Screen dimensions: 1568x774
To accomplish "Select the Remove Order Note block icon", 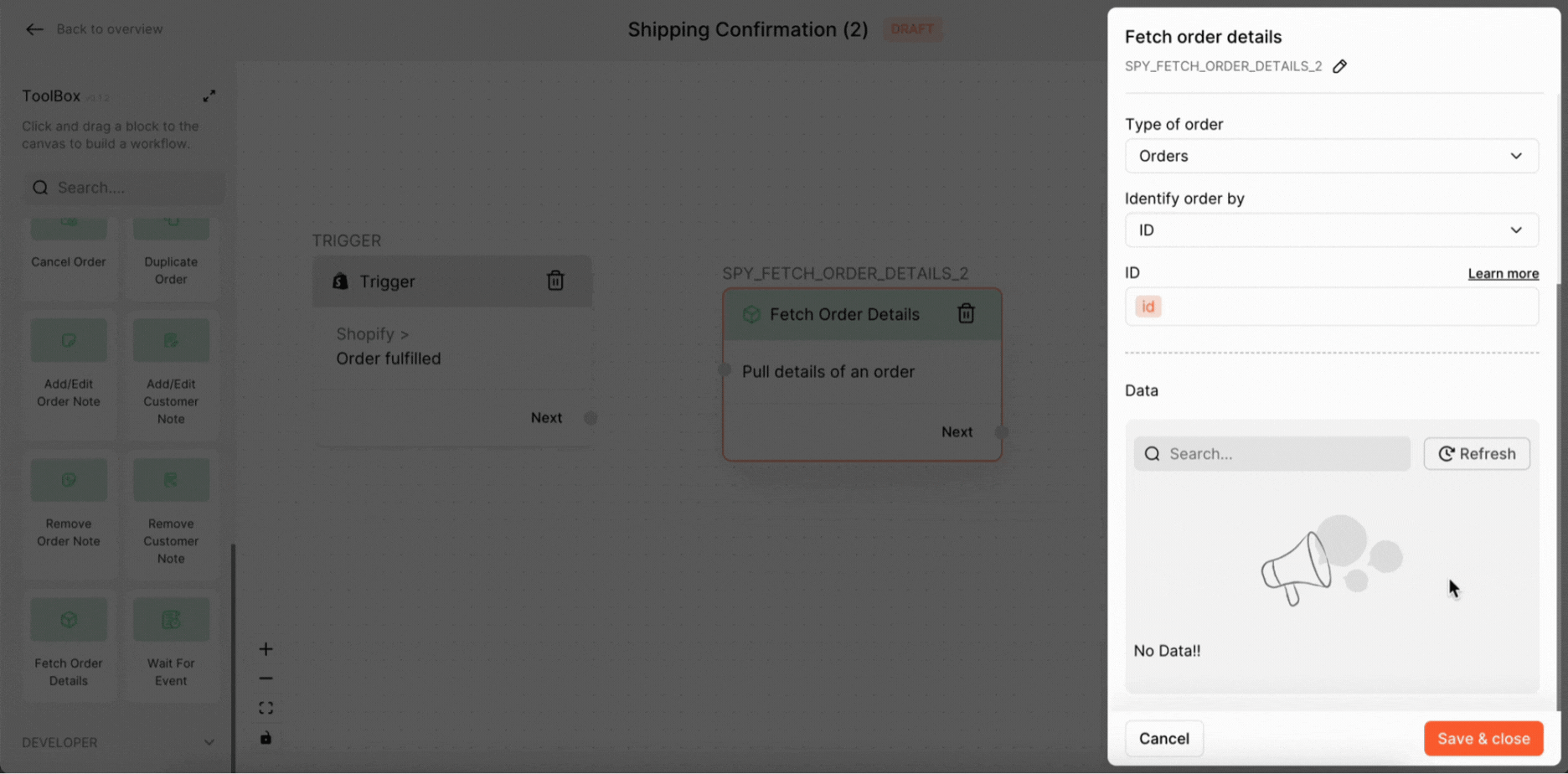I will [69, 480].
